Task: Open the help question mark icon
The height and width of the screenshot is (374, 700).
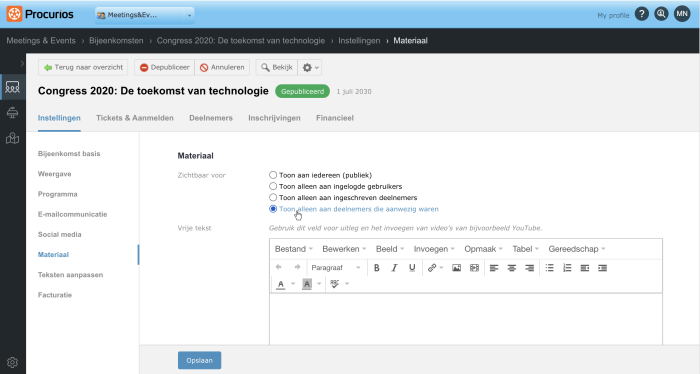Action: coord(642,14)
